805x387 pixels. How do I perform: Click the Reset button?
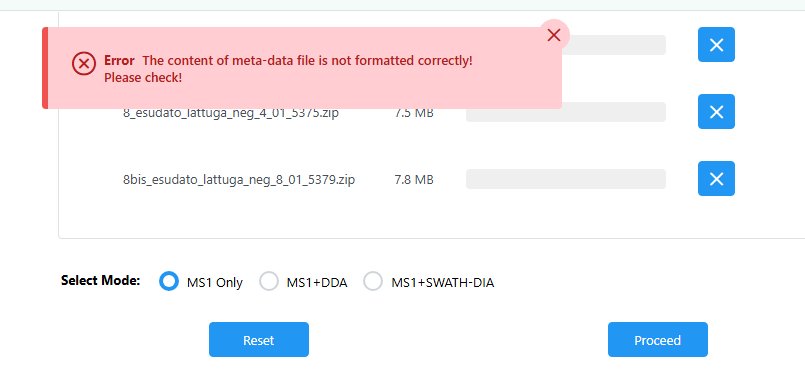259,340
